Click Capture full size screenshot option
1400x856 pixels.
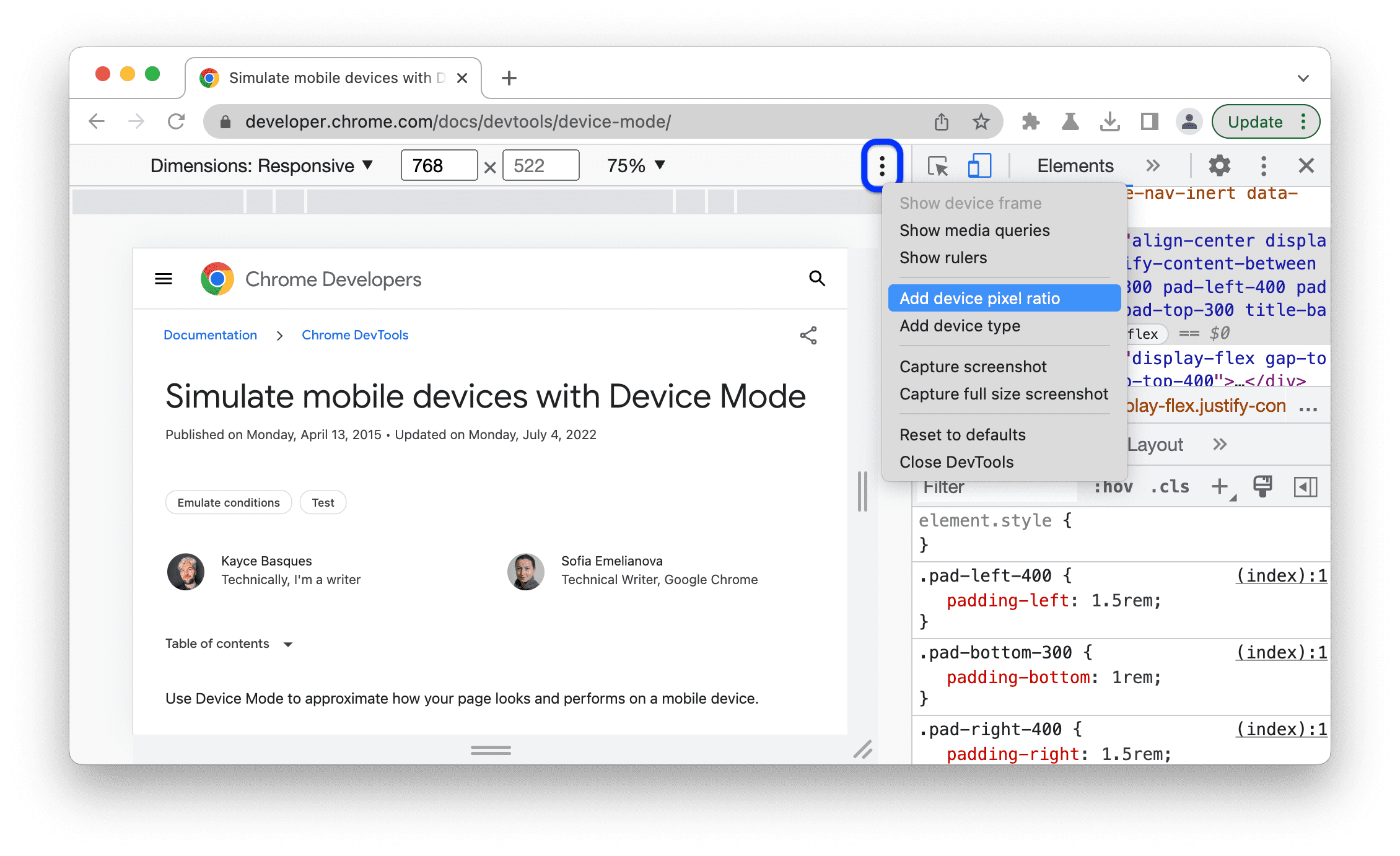[1004, 394]
